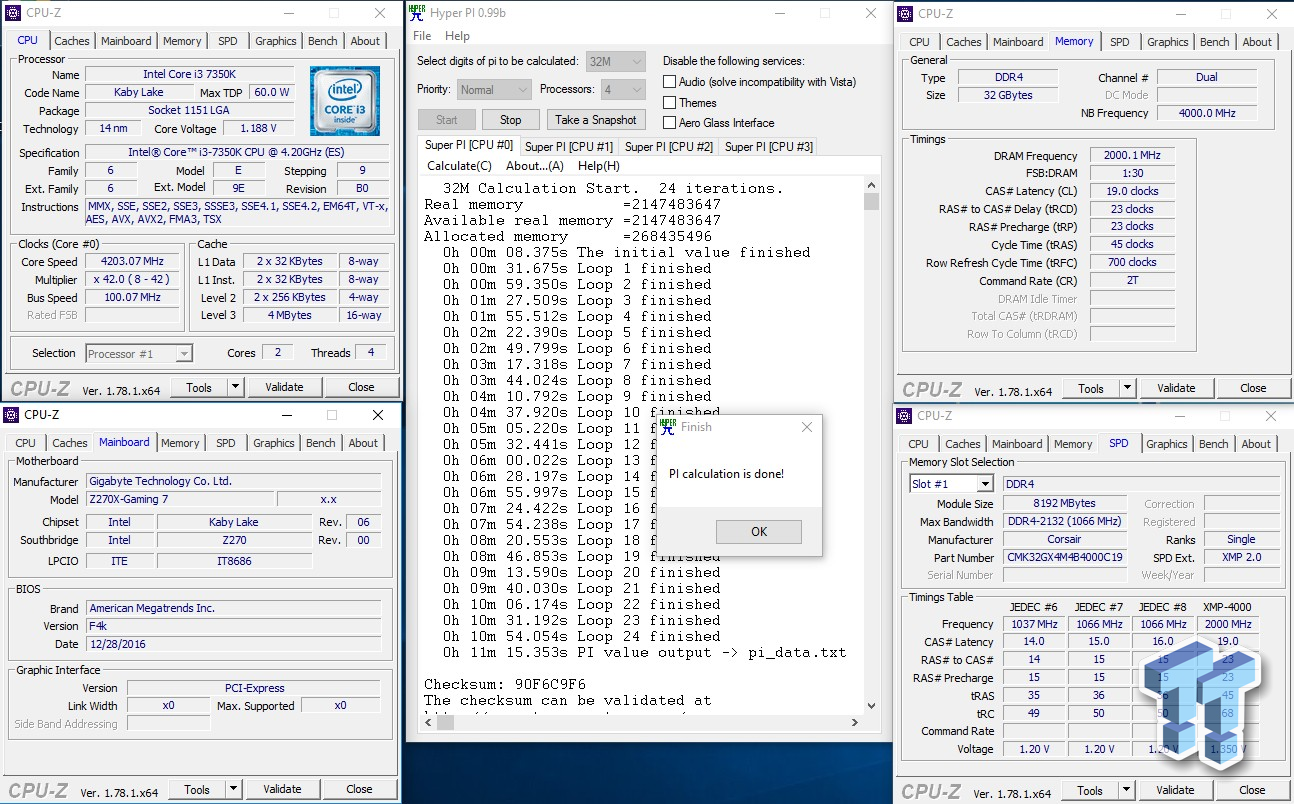1294x804 pixels.
Task: Click the vertical scrollbar of Super PI log
Action: point(871,447)
